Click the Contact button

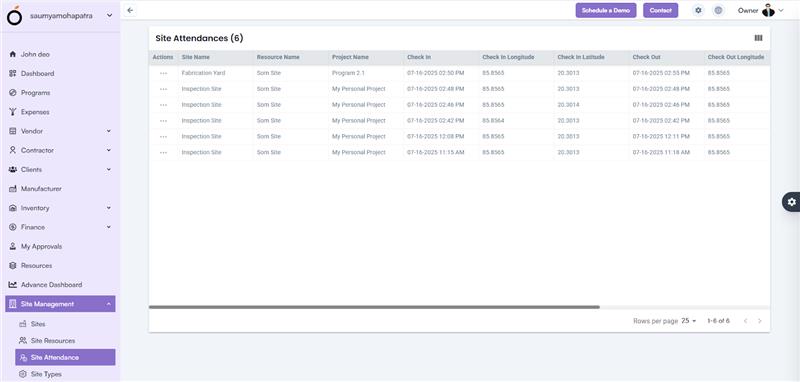660,10
